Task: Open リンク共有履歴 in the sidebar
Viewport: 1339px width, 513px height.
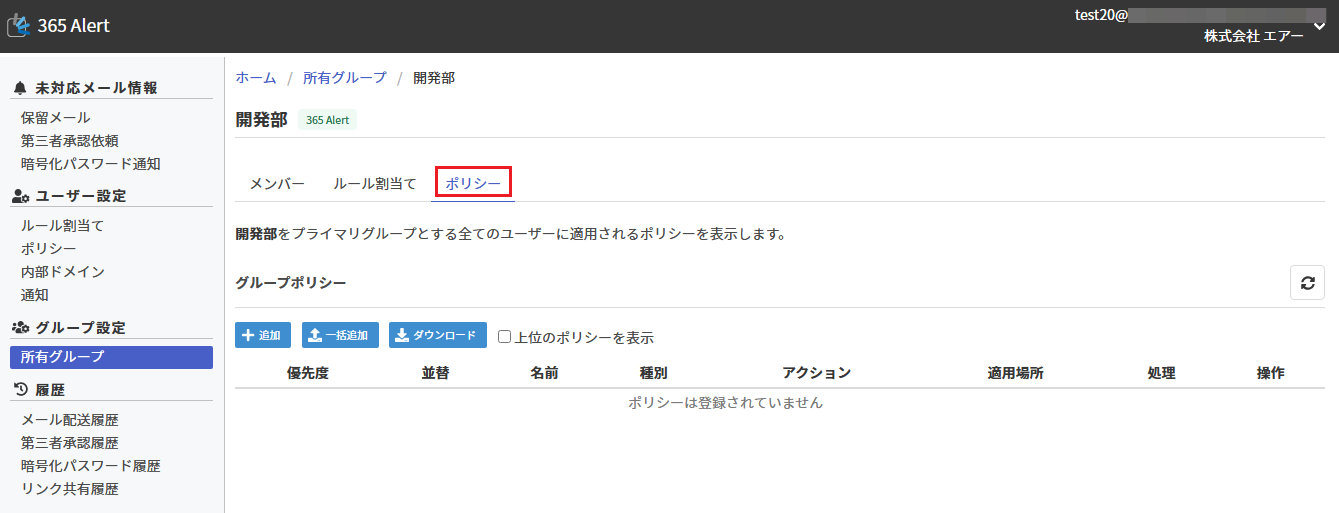Action: tap(69, 489)
